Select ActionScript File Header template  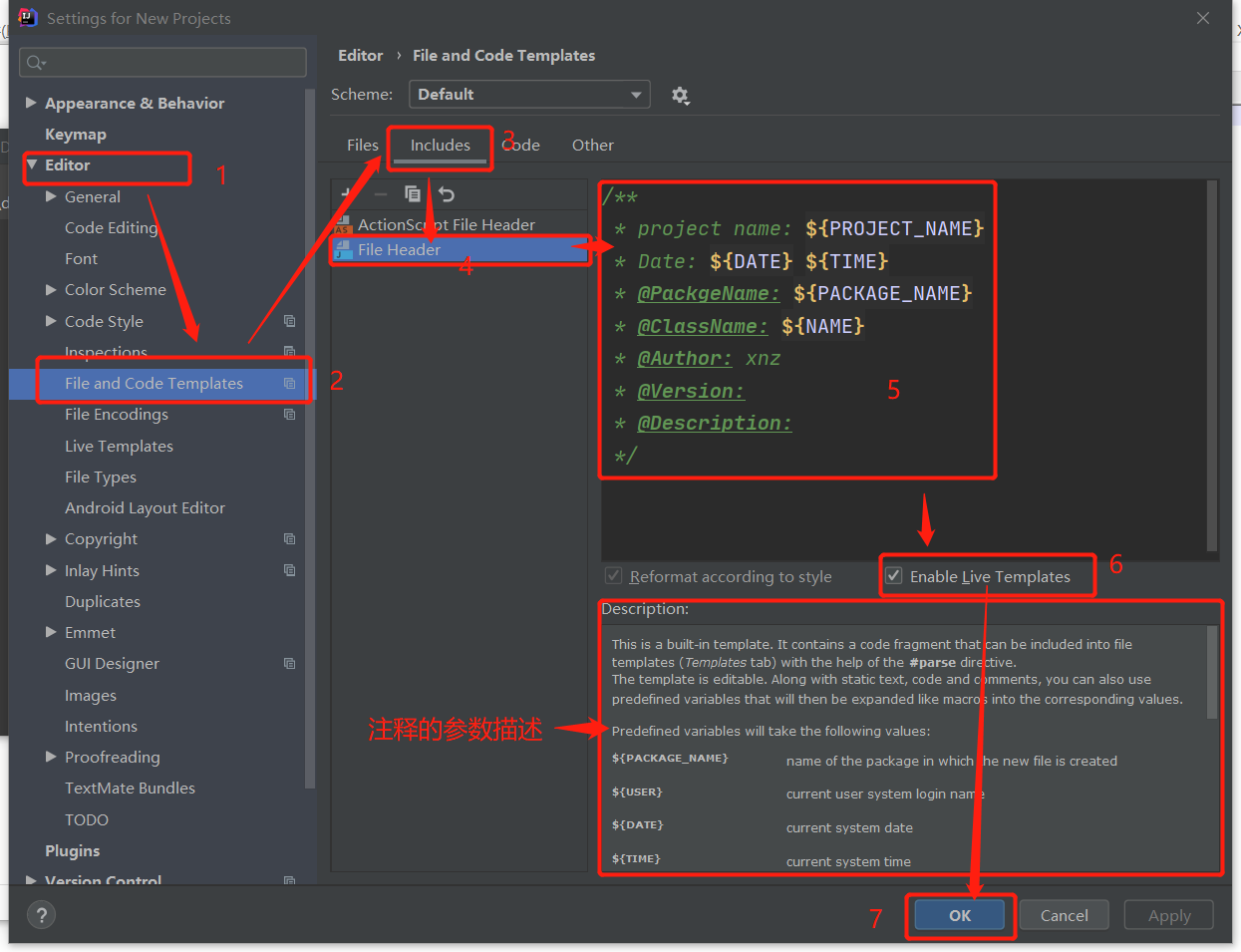460,224
